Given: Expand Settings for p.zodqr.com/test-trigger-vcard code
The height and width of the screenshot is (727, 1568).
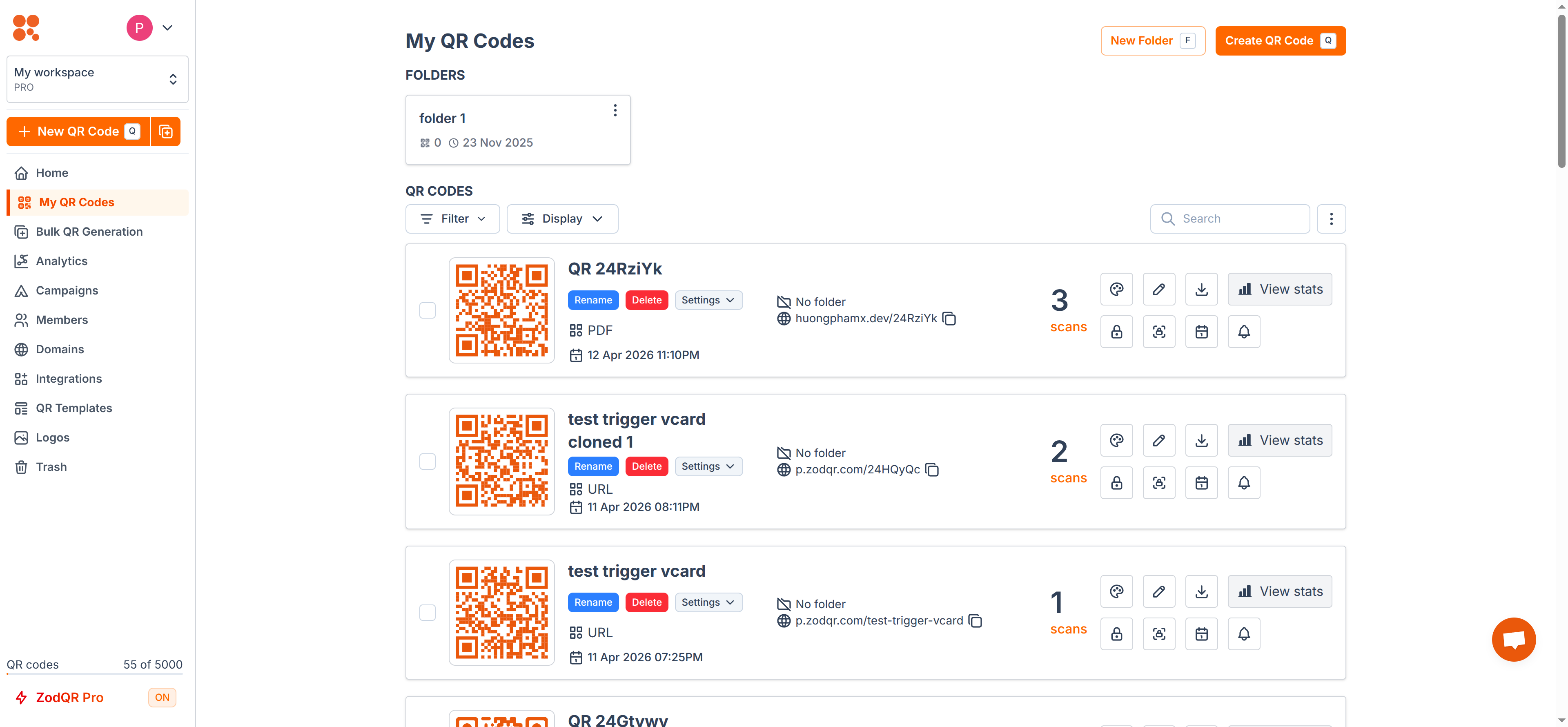Looking at the screenshot, I should tap(708, 602).
